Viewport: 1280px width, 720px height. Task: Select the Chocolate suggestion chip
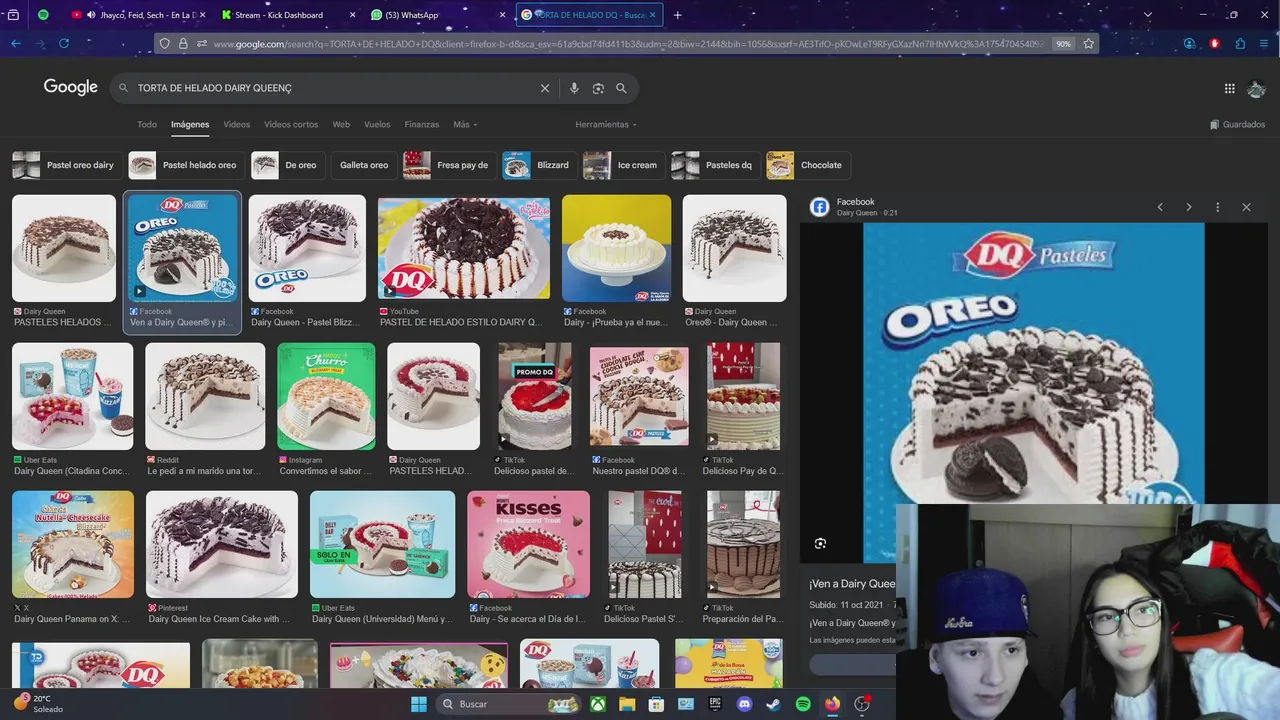pos(808,165)
